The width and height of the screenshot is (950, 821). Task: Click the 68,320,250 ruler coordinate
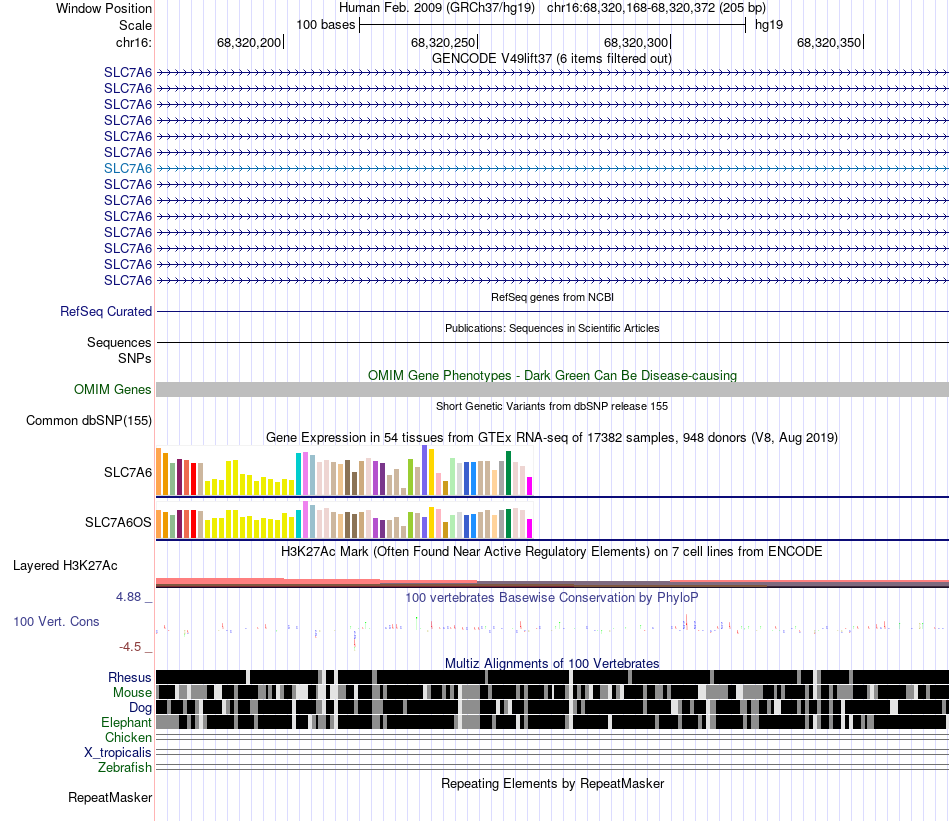click(443, 42)
